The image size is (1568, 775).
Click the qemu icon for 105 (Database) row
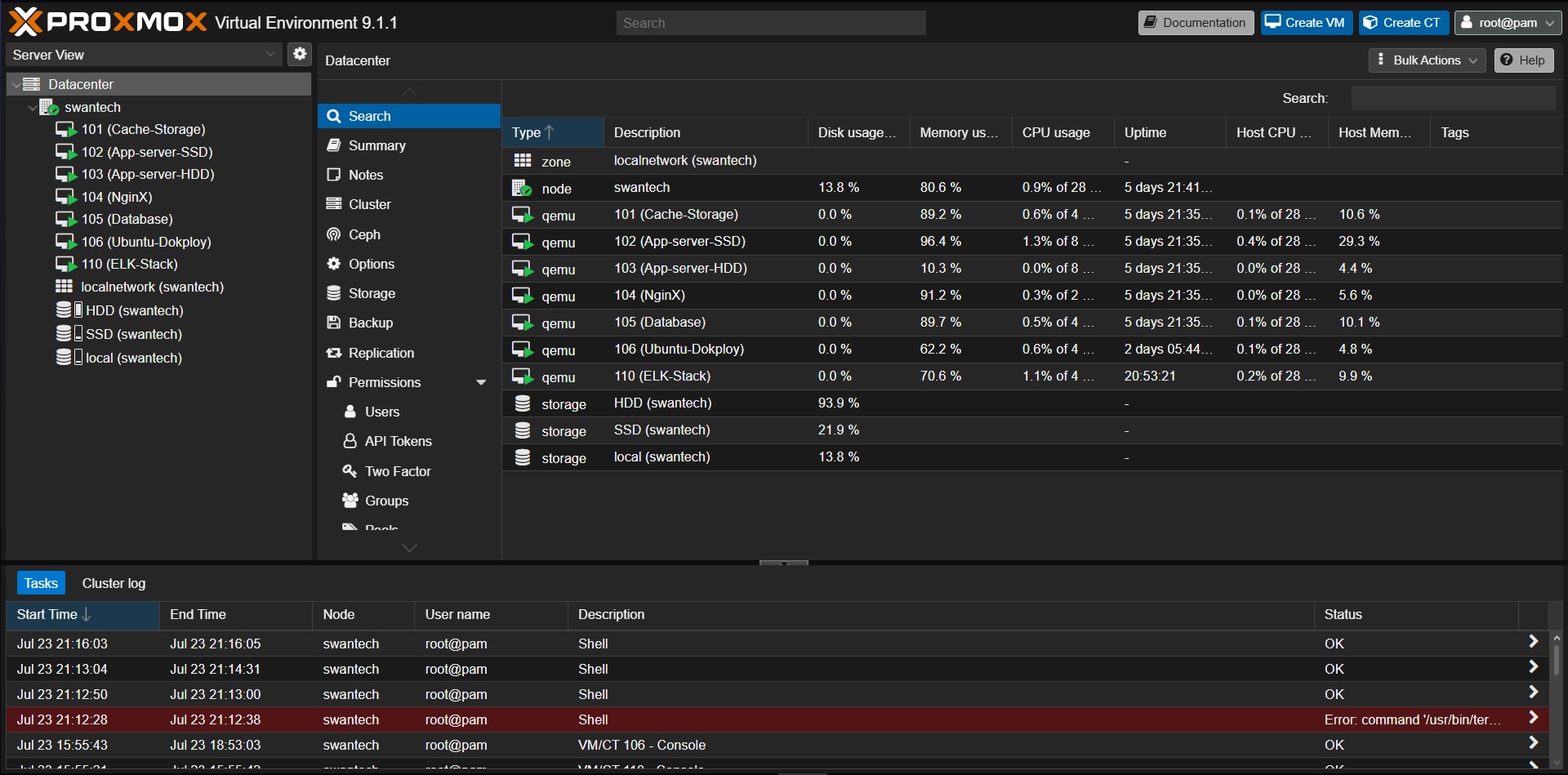point(523,323)
